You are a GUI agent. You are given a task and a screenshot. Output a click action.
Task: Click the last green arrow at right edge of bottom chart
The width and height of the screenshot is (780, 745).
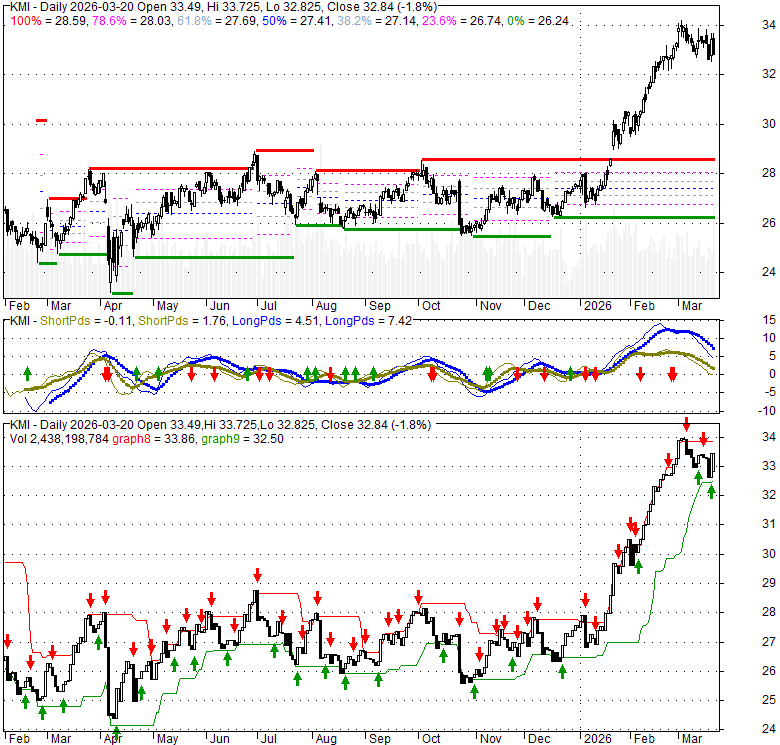coord(711,491)
